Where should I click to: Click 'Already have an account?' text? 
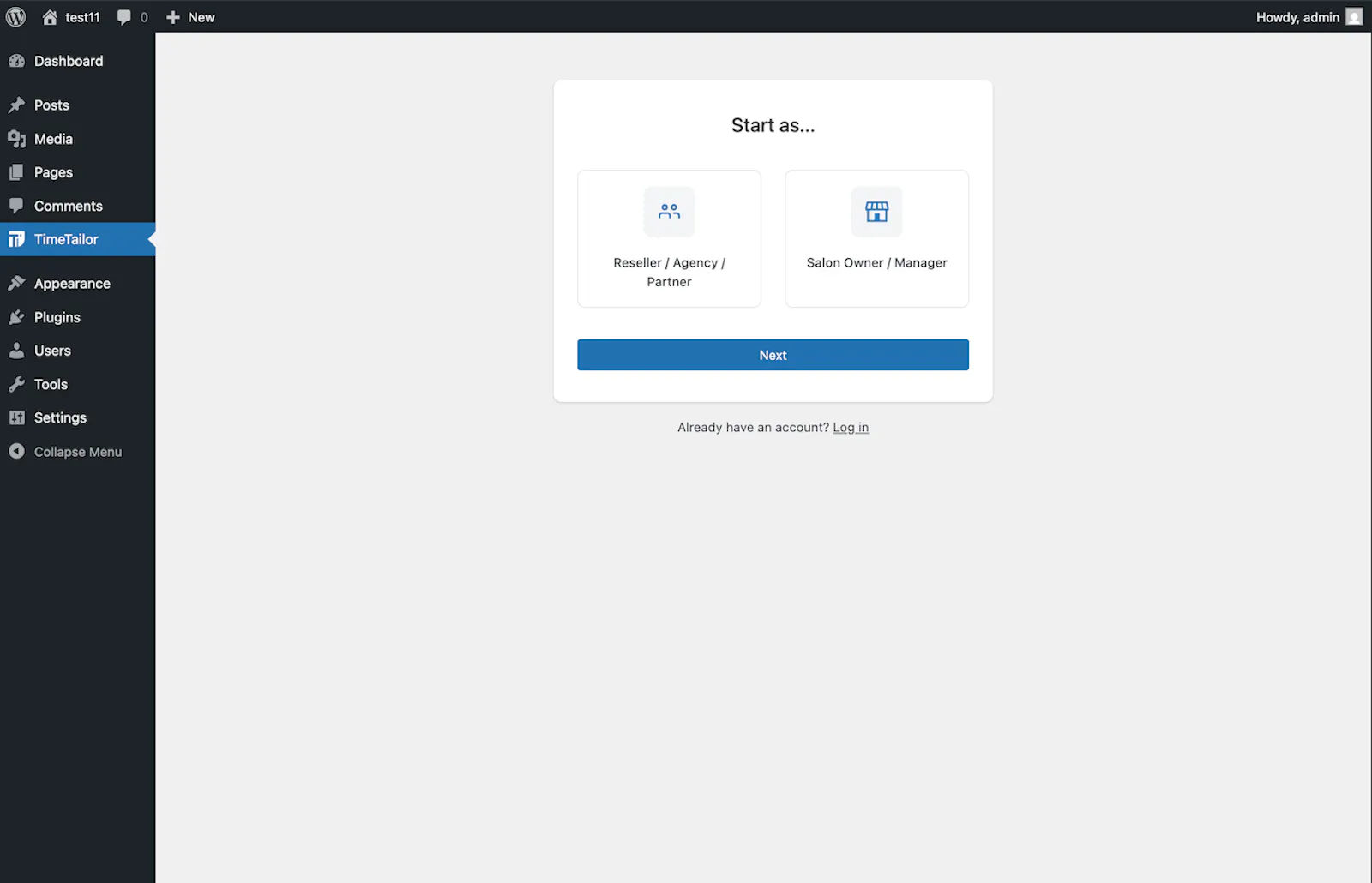coord(754,428)
